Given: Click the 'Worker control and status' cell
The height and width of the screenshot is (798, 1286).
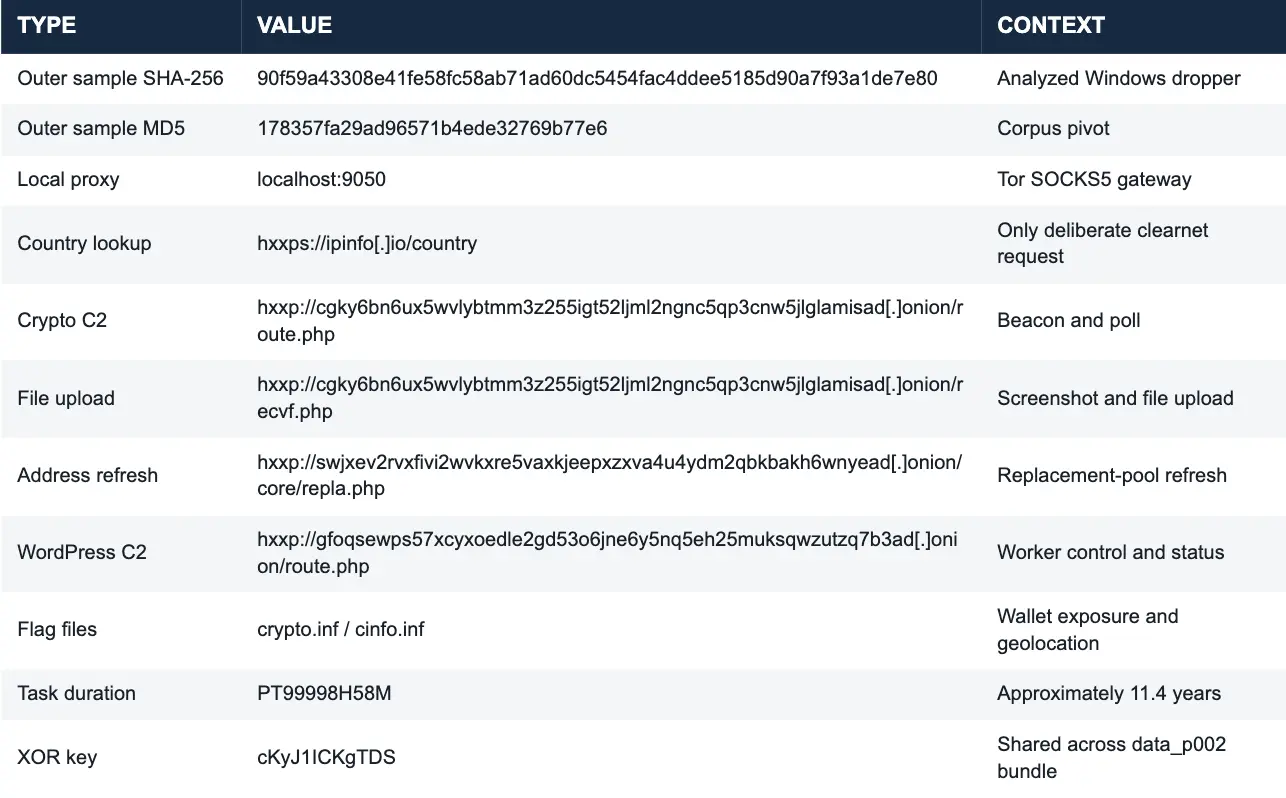Looking at the screenshot, I should 1111,552.
